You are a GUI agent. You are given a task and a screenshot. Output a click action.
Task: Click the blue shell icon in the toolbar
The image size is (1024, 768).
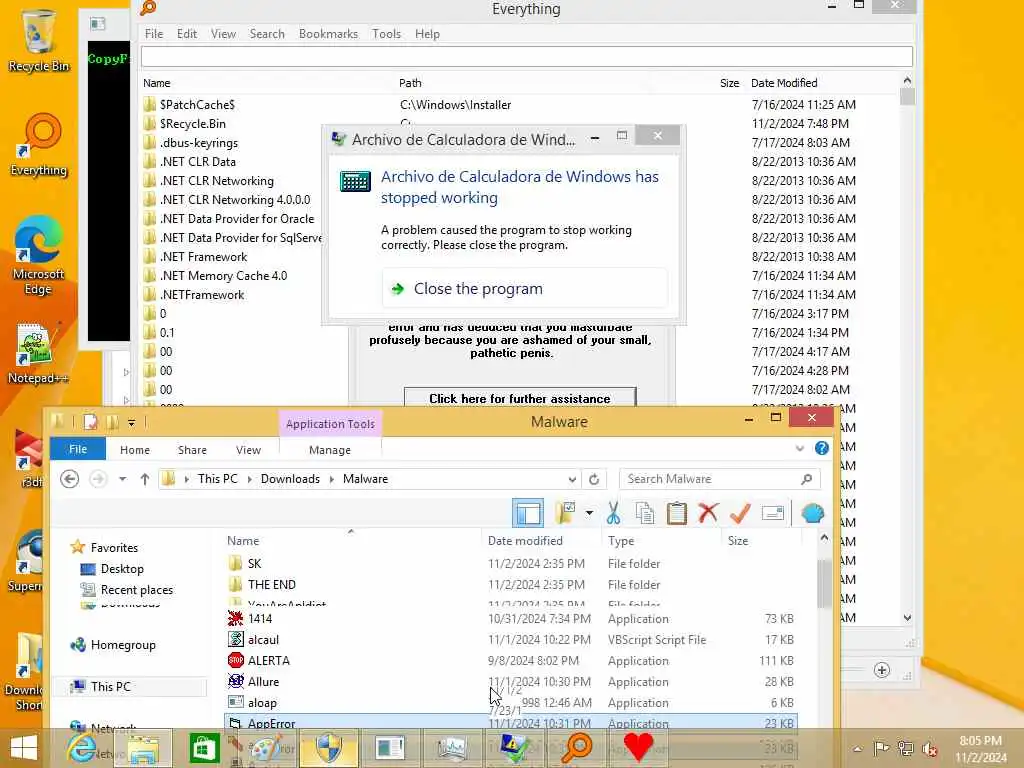(x=812, y=513)
